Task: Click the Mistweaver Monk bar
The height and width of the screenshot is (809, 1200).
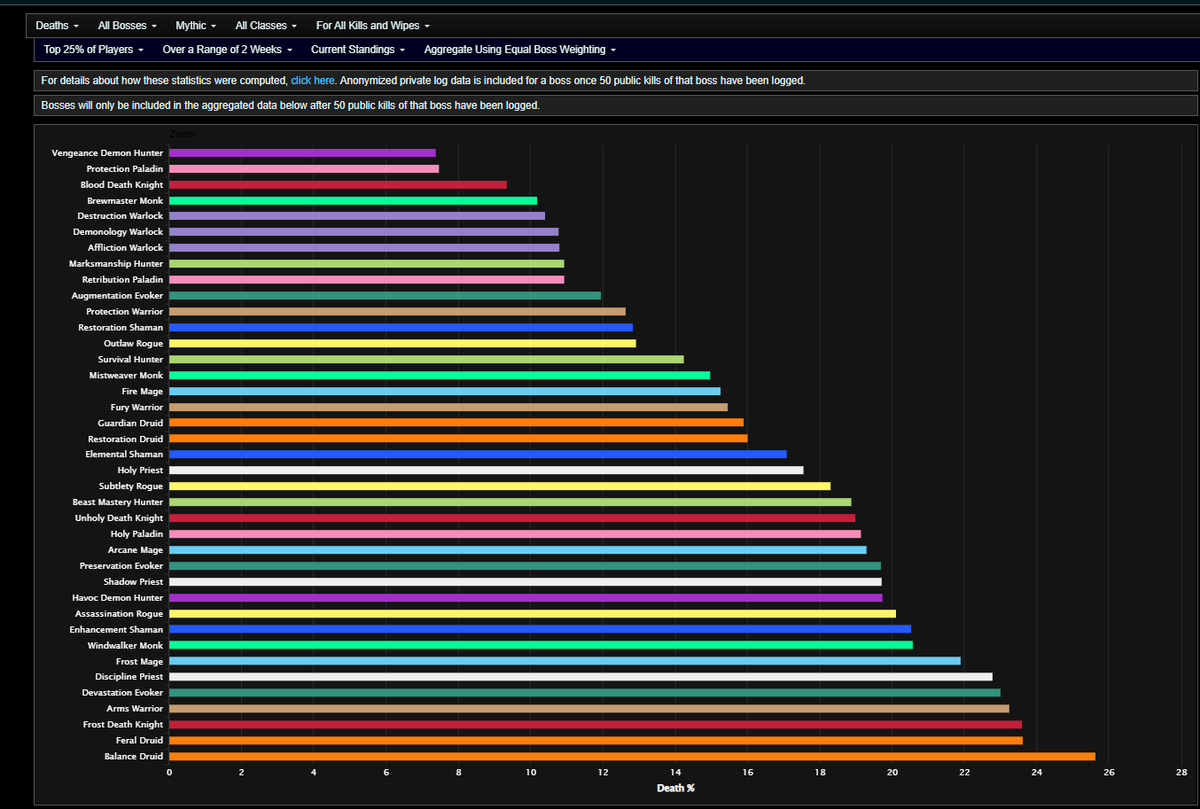Action: pyautogui.click(x=439, y=375)
